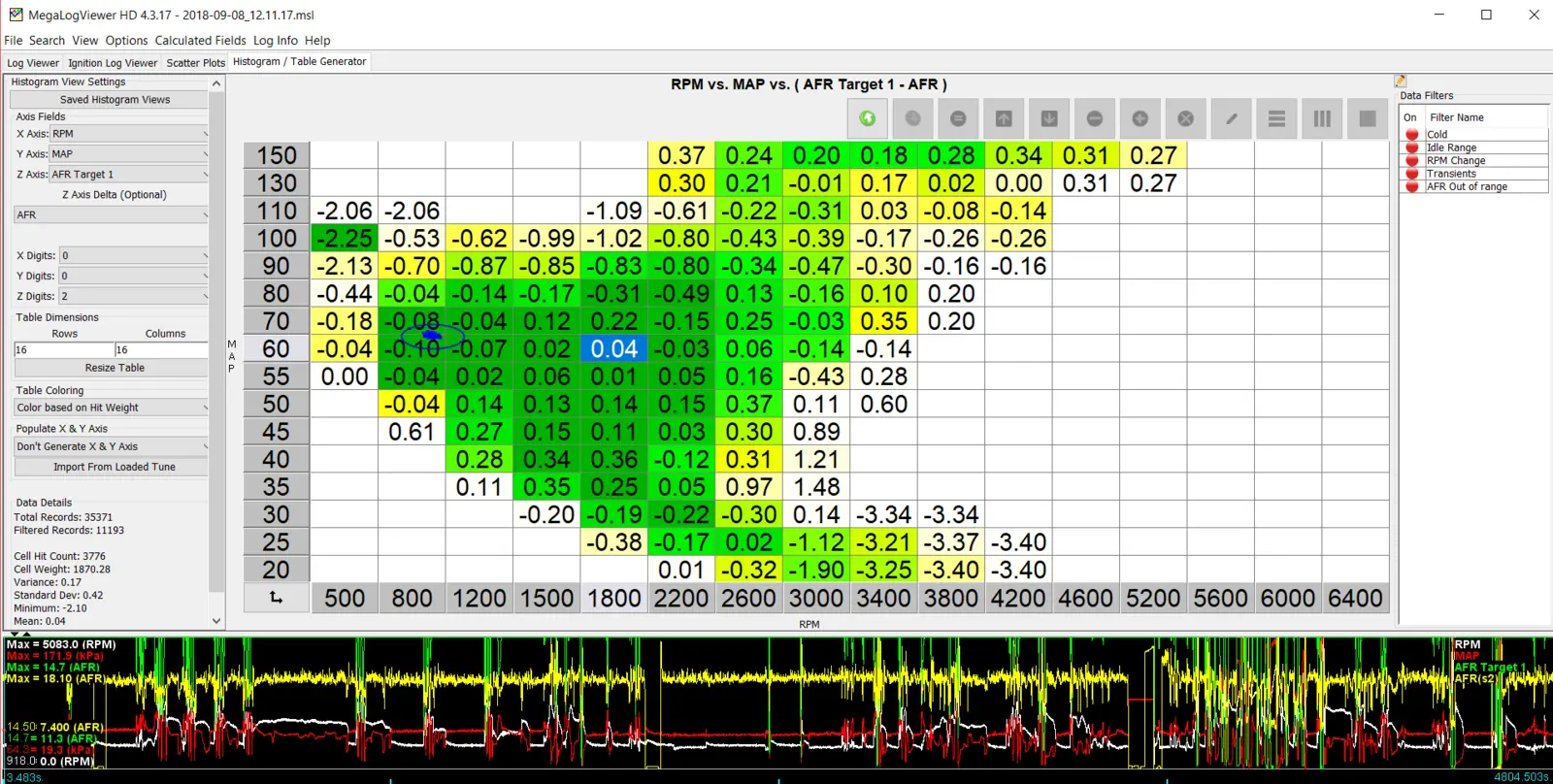Open the Z Axis Delta AFR dropdown

112,215
